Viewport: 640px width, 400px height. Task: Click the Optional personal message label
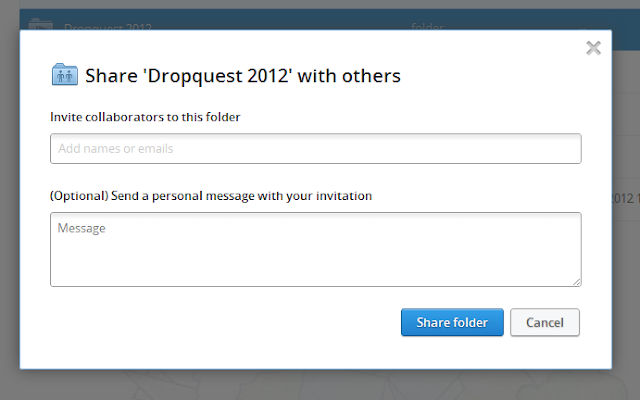(211, 196)
